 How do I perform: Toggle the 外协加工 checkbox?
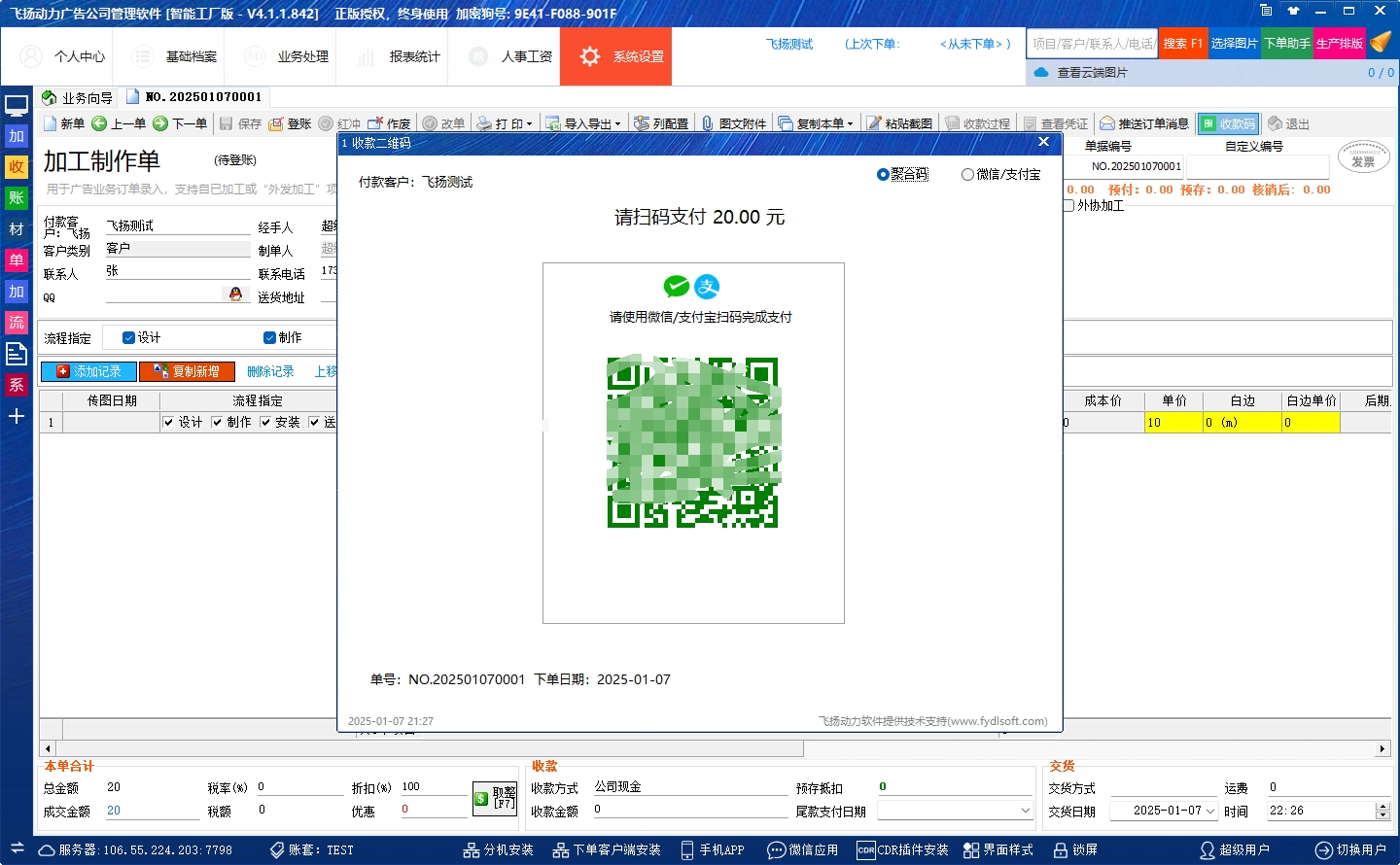[x=1068, y=206]
